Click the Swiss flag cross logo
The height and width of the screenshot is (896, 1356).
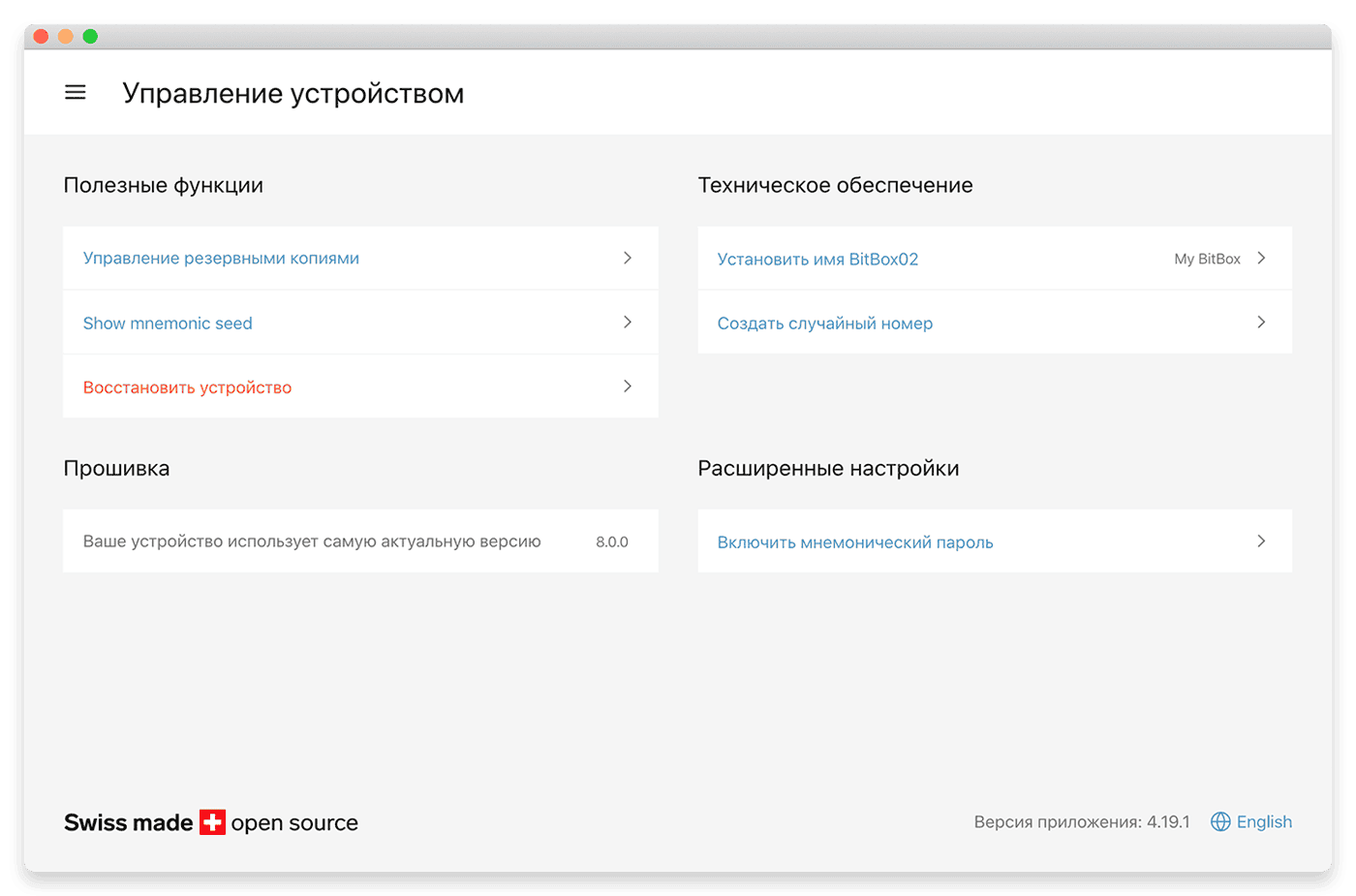click(x=212, y=822)
